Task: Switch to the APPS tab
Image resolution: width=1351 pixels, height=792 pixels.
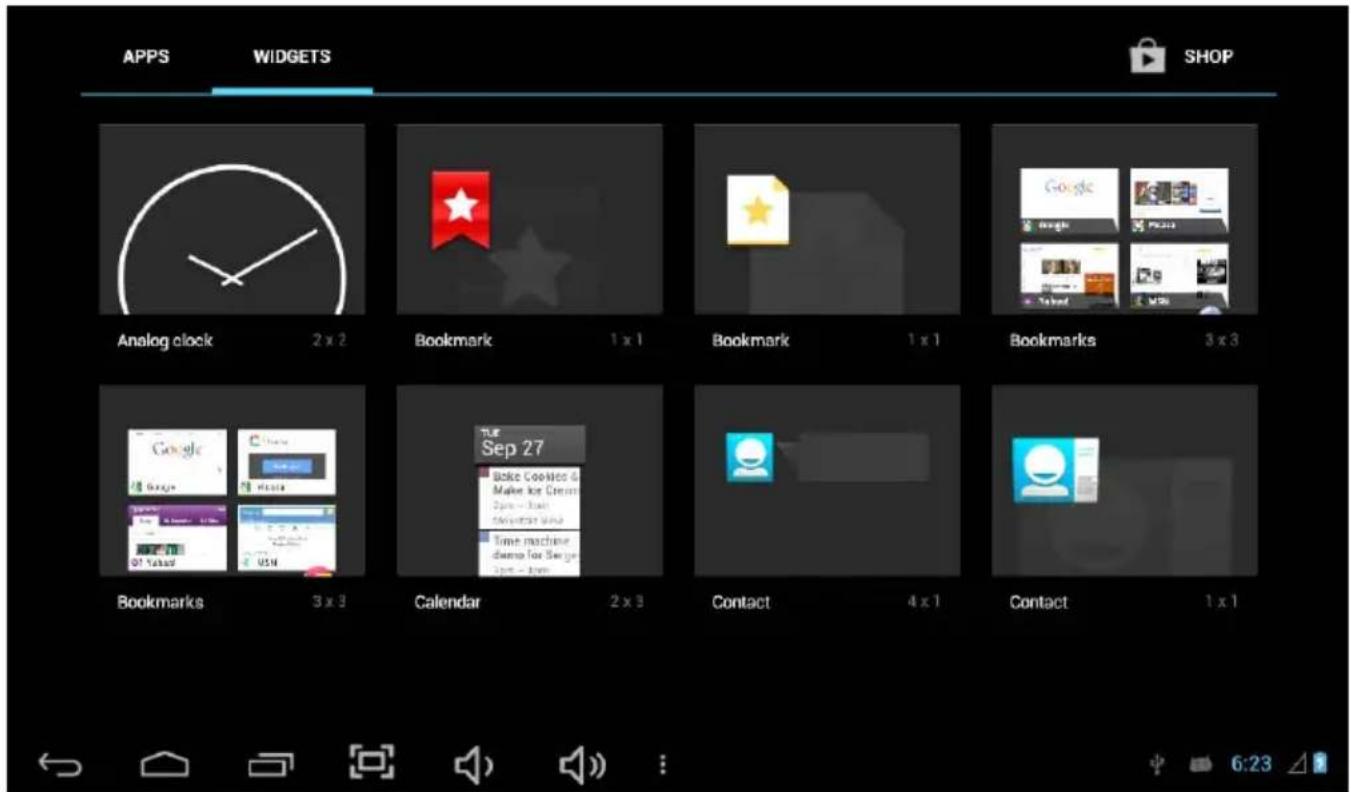Action: 146,56
